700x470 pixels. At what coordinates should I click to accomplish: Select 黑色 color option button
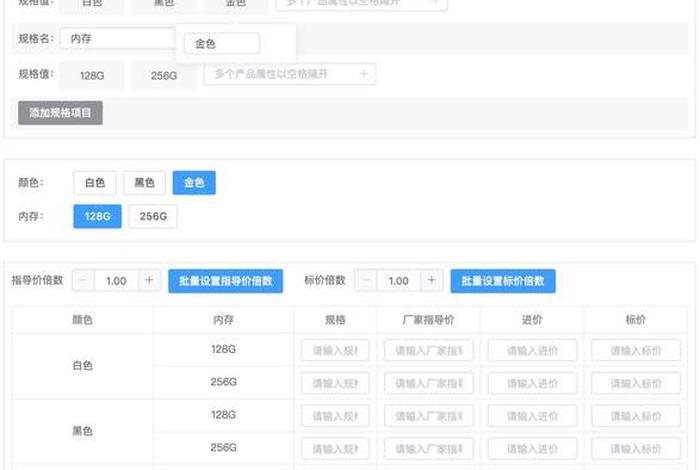(x=144, y=183)
